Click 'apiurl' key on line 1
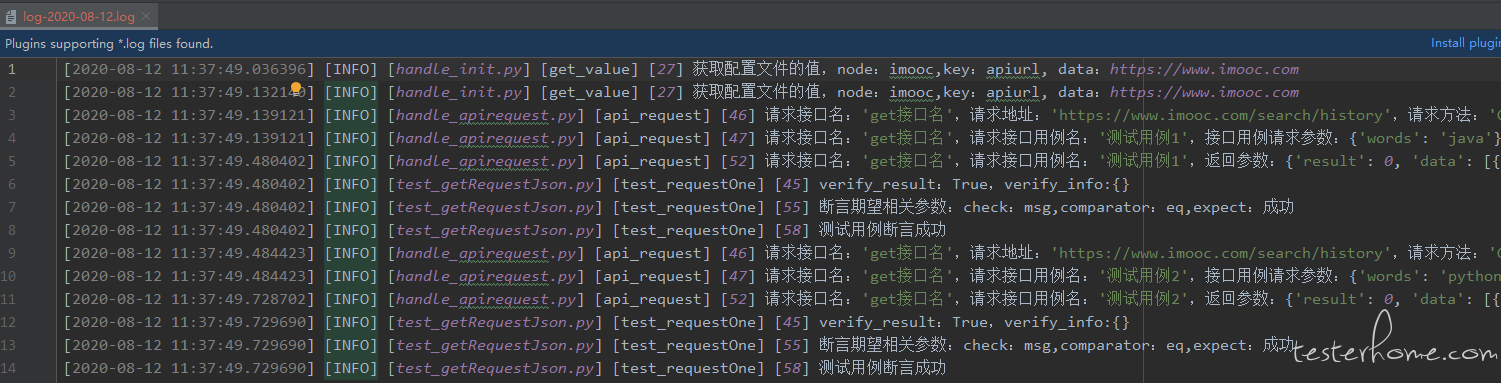Viewport: 1501px width, 383px height. 1014,69
